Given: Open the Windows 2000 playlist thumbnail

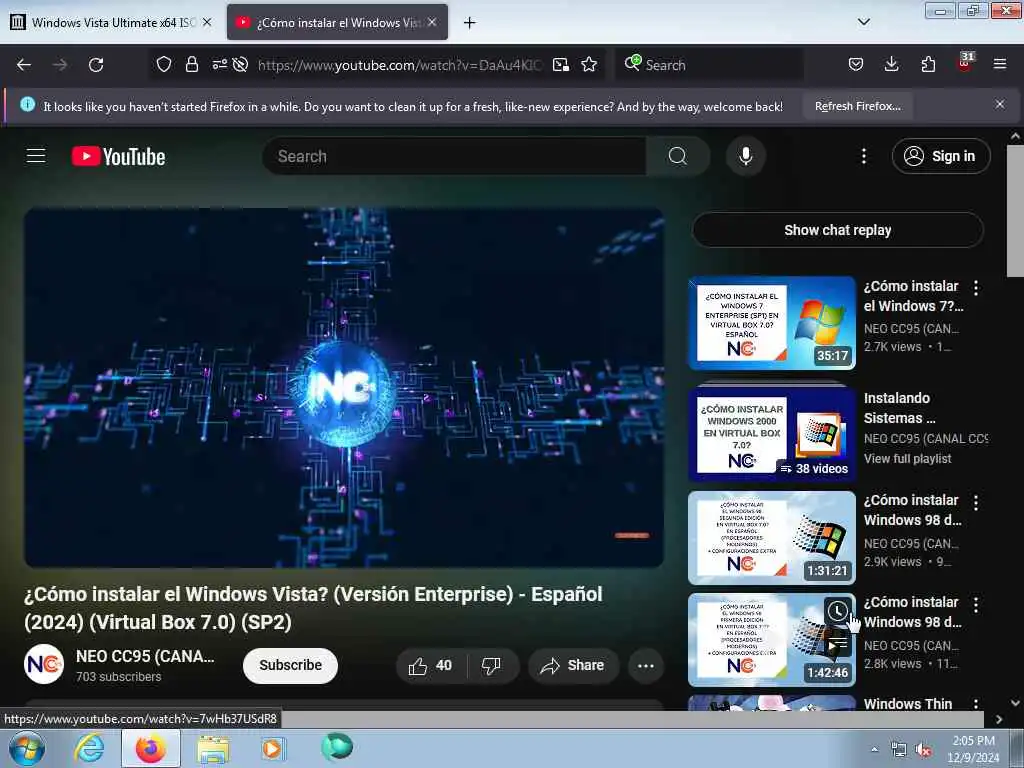Looking at the screenshot, I should click(772, 434).
